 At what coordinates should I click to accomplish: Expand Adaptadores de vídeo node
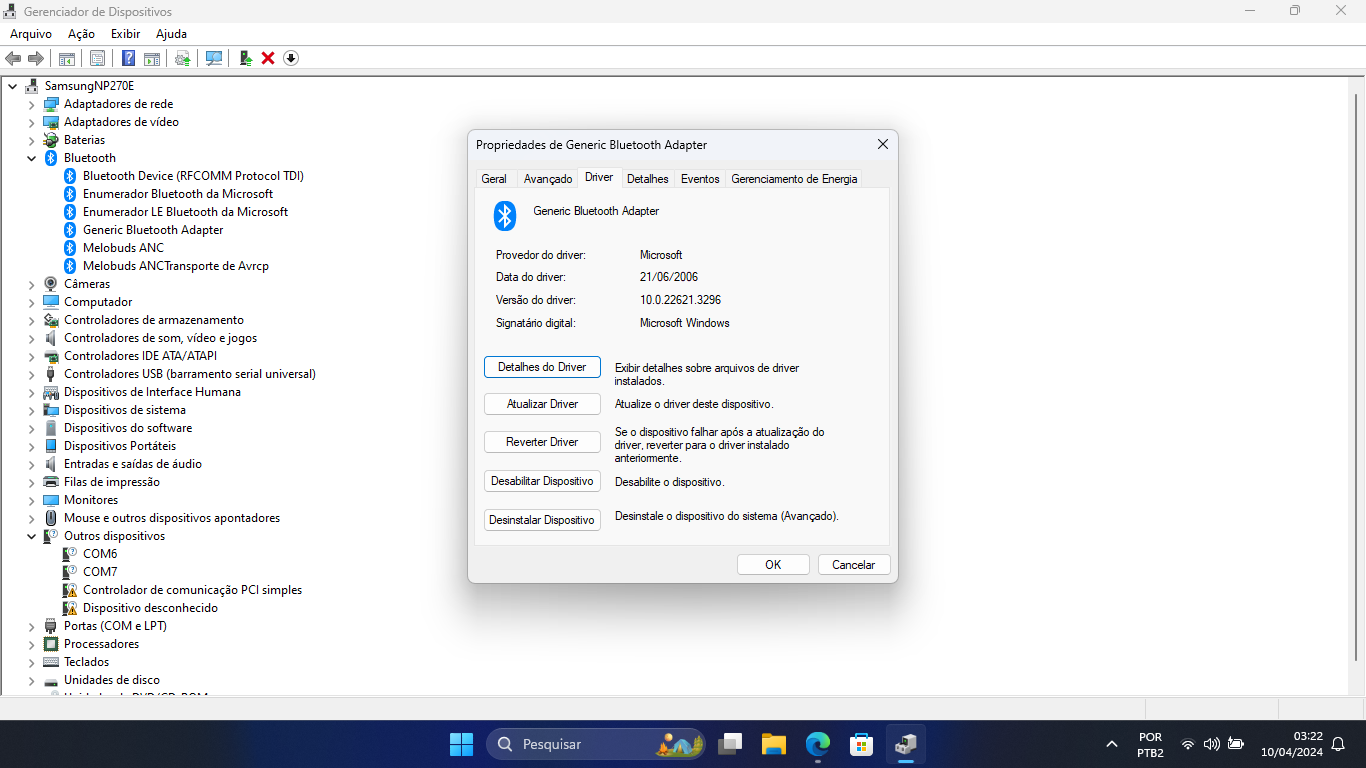click(31, 122)
